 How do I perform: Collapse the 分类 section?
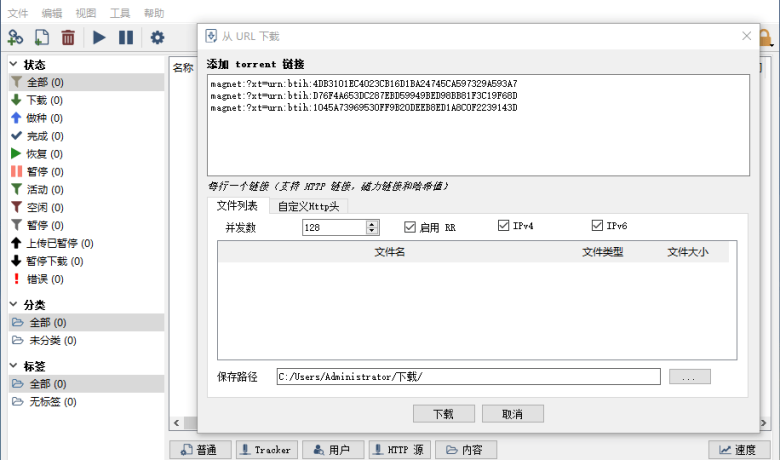(x=13, y=304)
